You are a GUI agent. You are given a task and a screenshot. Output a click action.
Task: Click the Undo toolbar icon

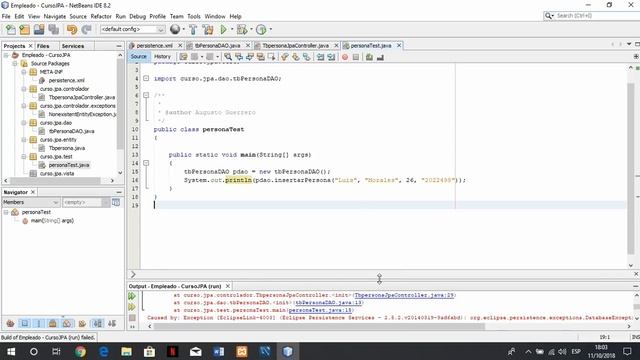72,29
